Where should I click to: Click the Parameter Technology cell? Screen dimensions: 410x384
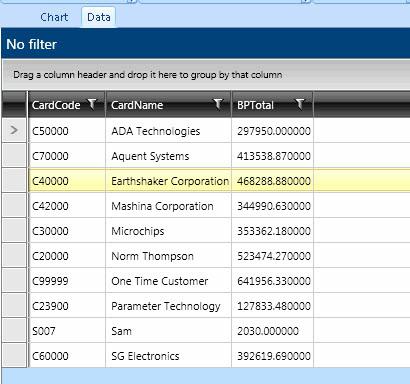[x=168, y=306]
